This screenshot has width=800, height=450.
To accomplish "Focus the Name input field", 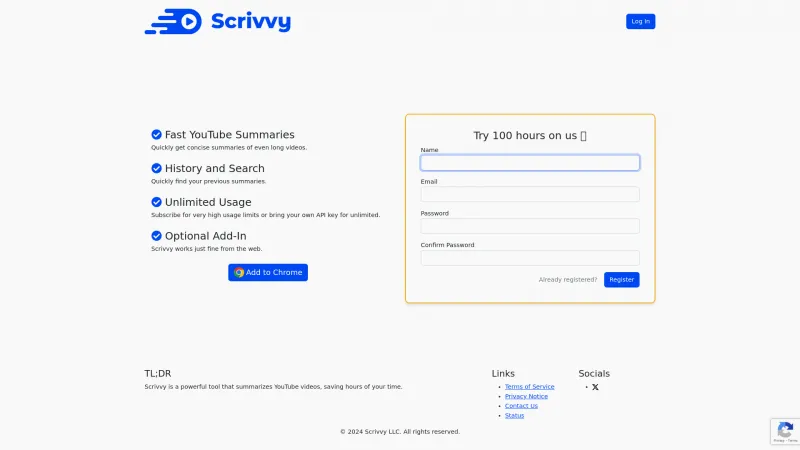I will [x=530, y=163].
